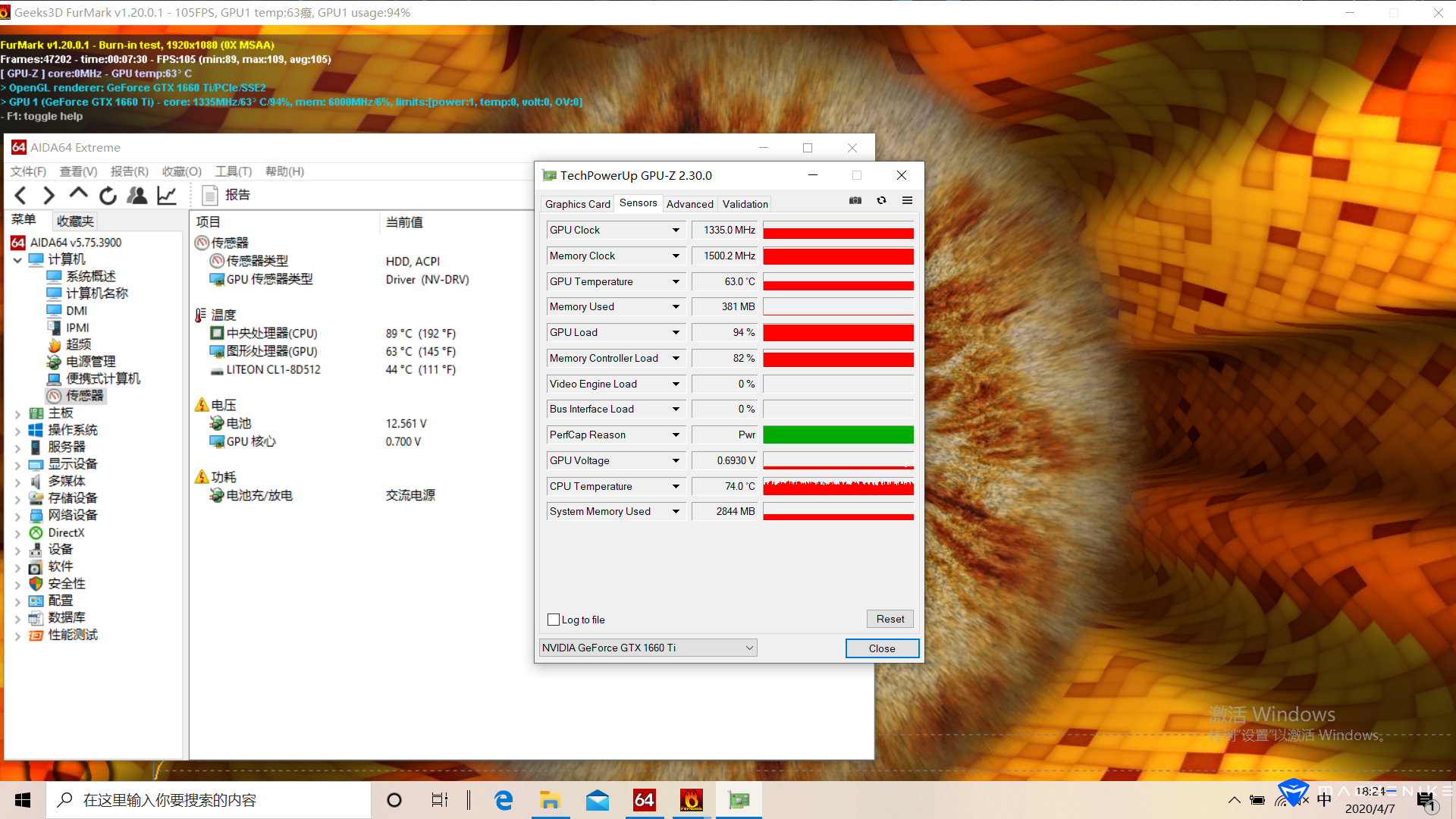Select DMI tree item
The image size is (1456, 819).
pos(67,310)
